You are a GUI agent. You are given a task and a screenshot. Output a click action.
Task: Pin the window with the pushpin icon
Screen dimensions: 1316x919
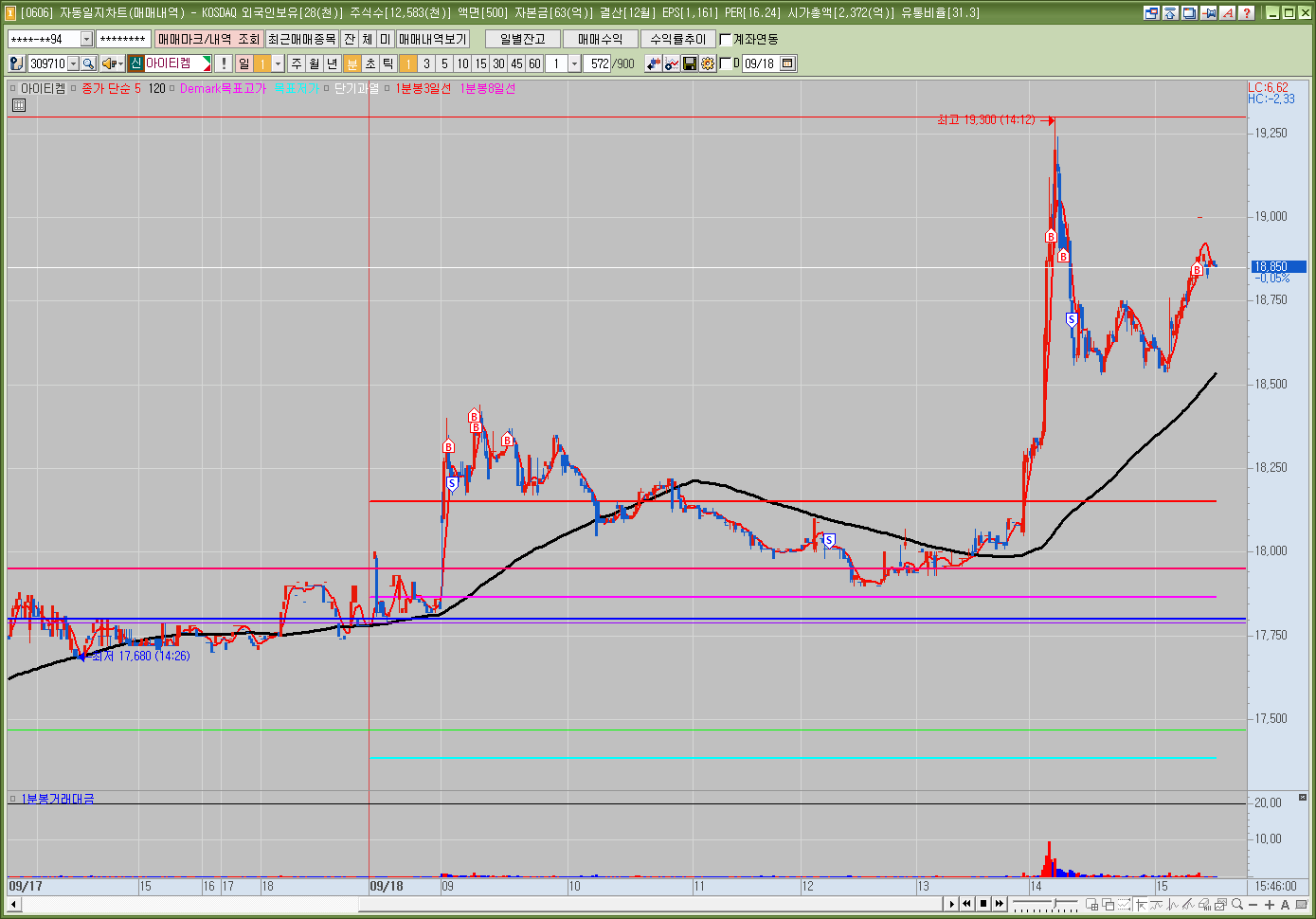1209,13
